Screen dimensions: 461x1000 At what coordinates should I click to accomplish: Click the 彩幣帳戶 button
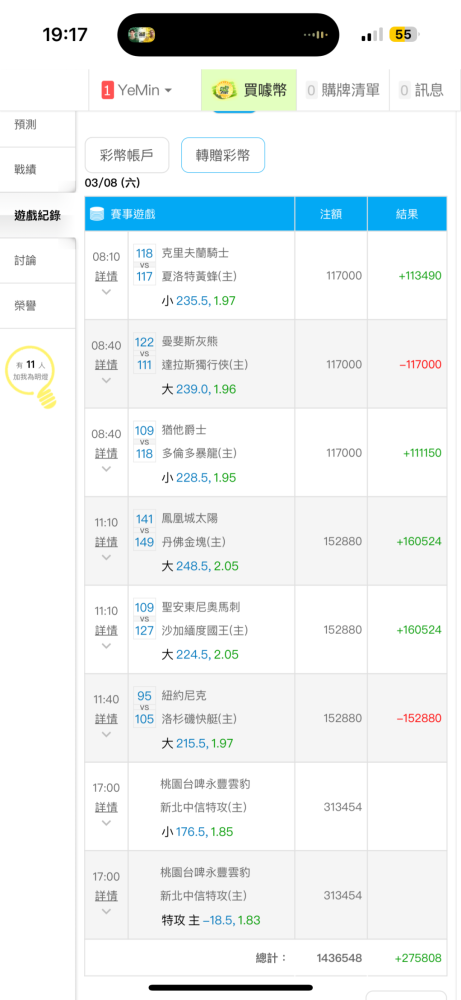click(x=127, y=155)
